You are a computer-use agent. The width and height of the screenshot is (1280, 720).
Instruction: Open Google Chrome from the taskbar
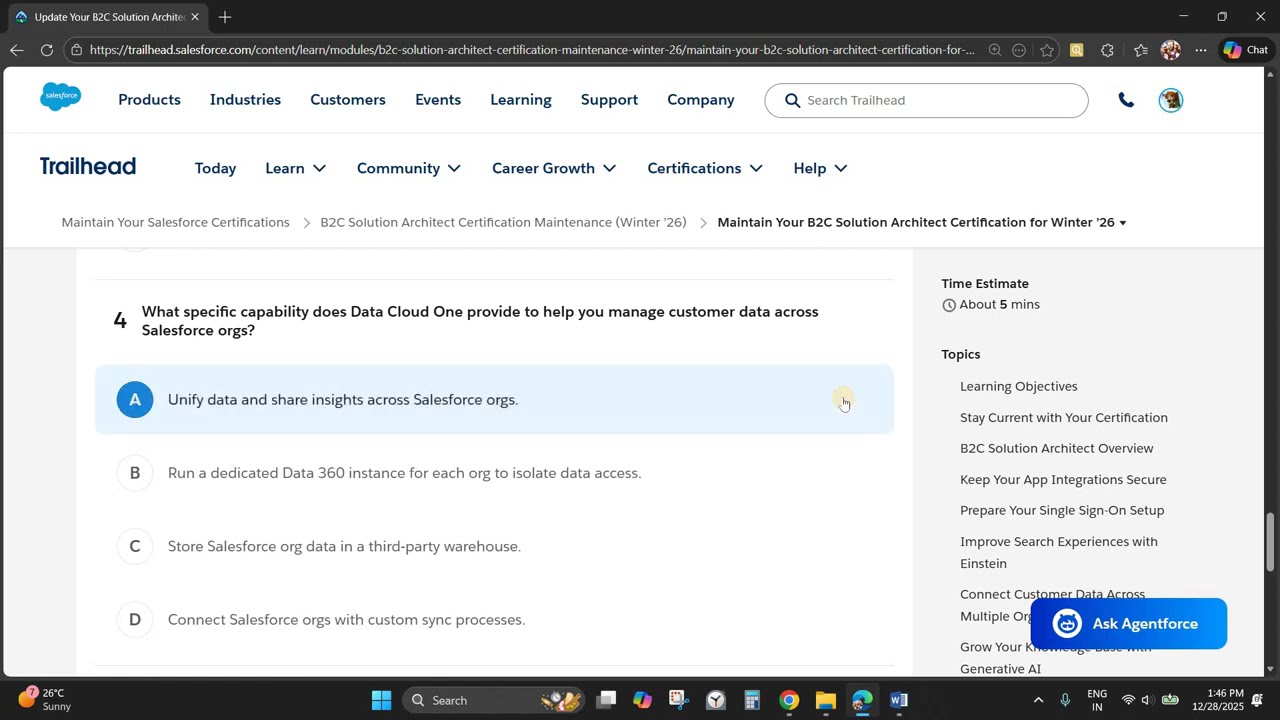pyautogui.click(x=789, y=700)
